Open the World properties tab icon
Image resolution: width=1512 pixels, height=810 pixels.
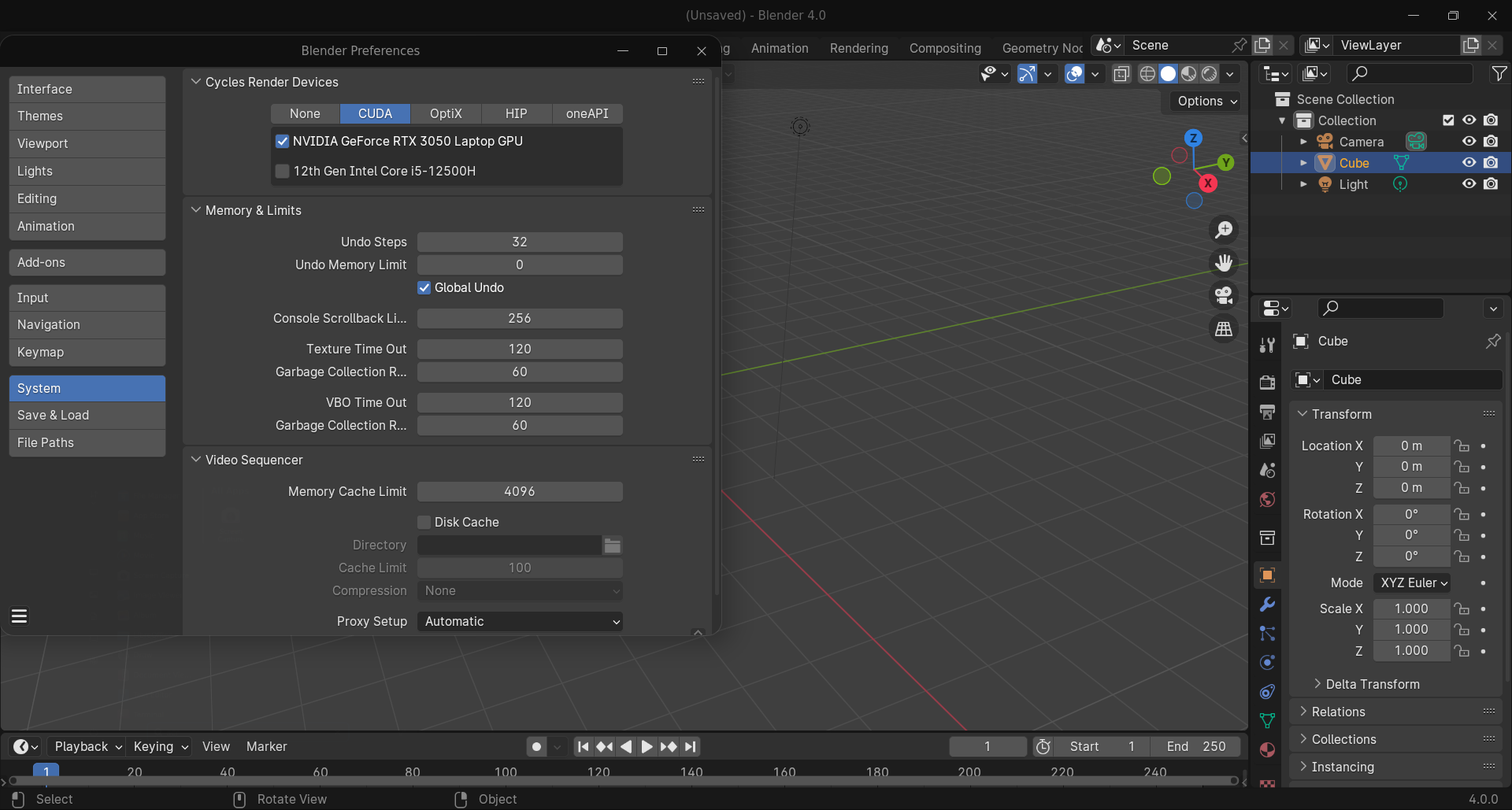(x=1267, y=499)
